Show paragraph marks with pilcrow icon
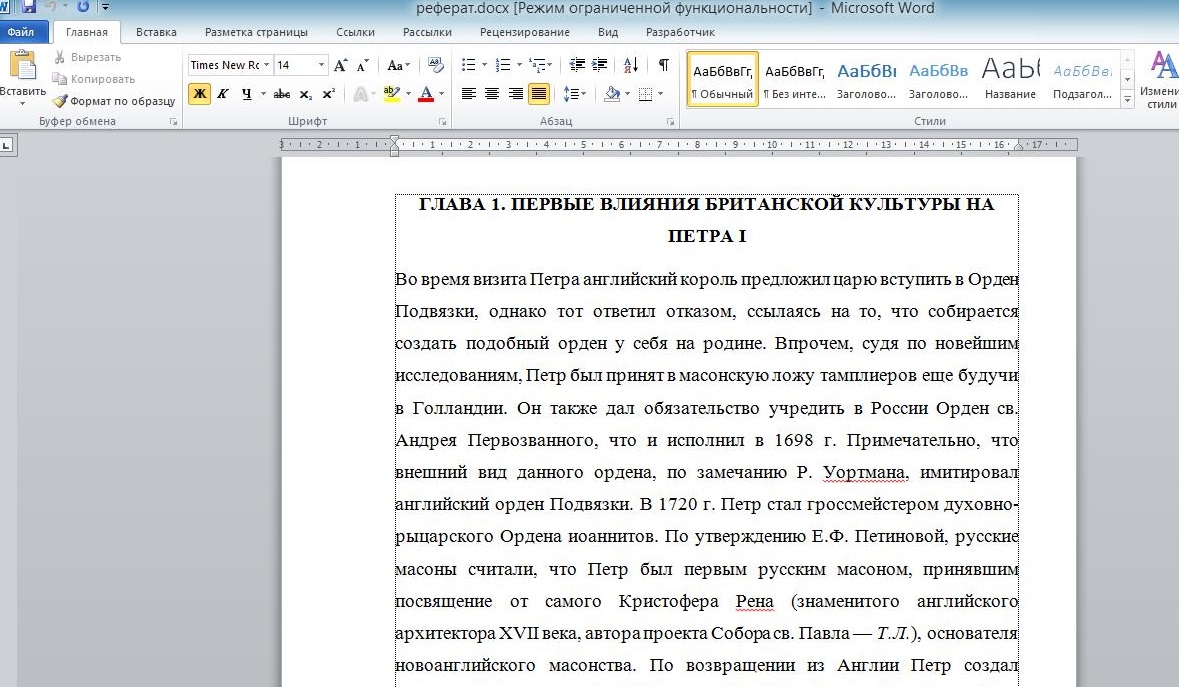The width and height of the screenshot is (1179, 687). [x=663, y=65]
